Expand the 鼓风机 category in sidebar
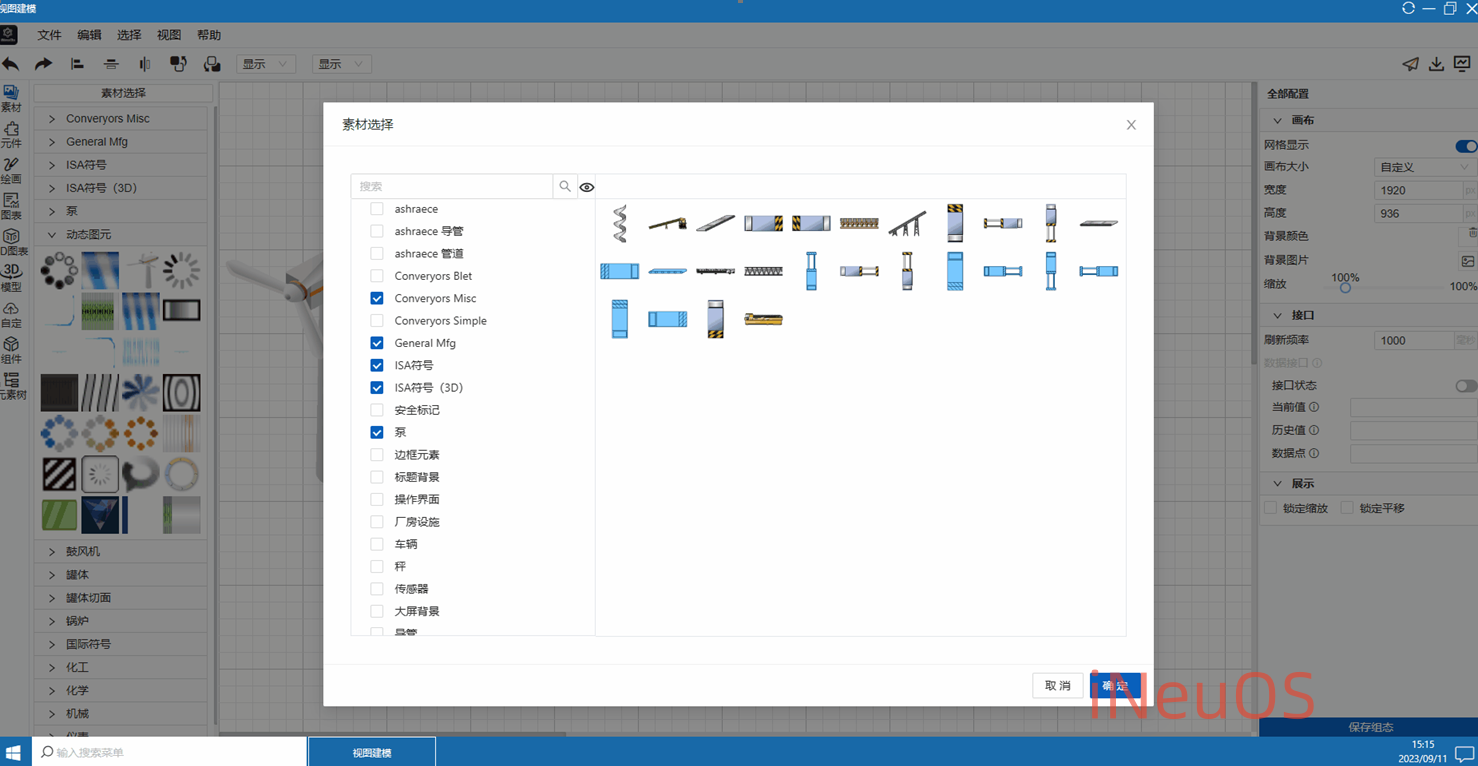 (83, 551)
